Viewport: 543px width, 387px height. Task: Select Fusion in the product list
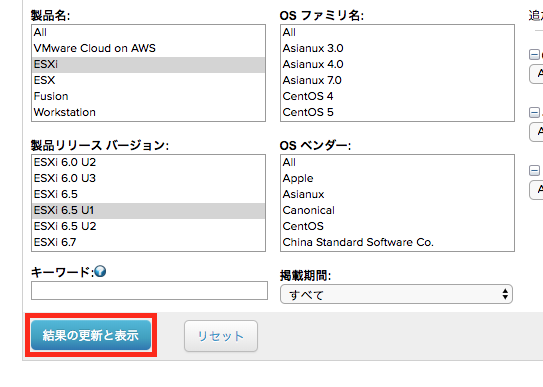pos(149,96)
